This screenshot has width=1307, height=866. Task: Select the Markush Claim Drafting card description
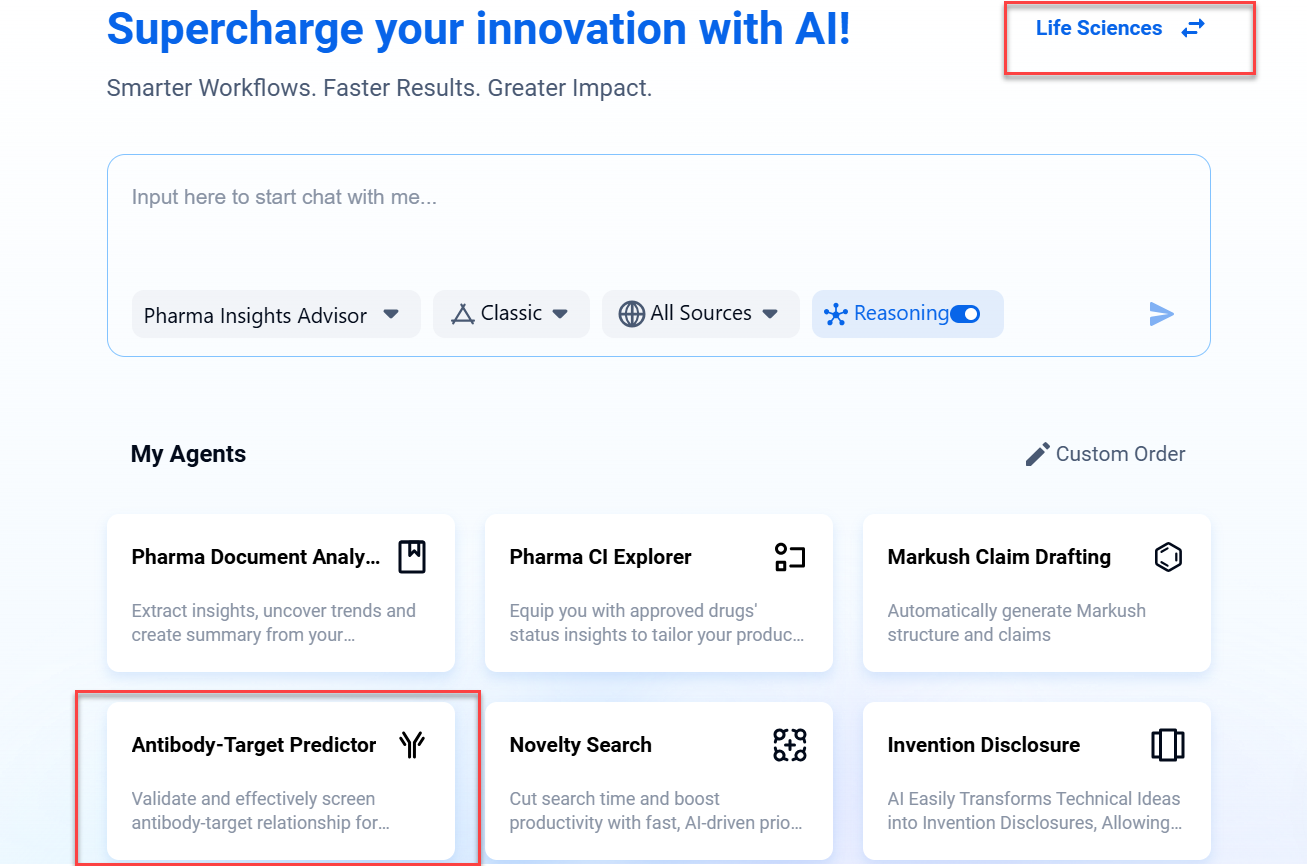tap(1016, 623)
